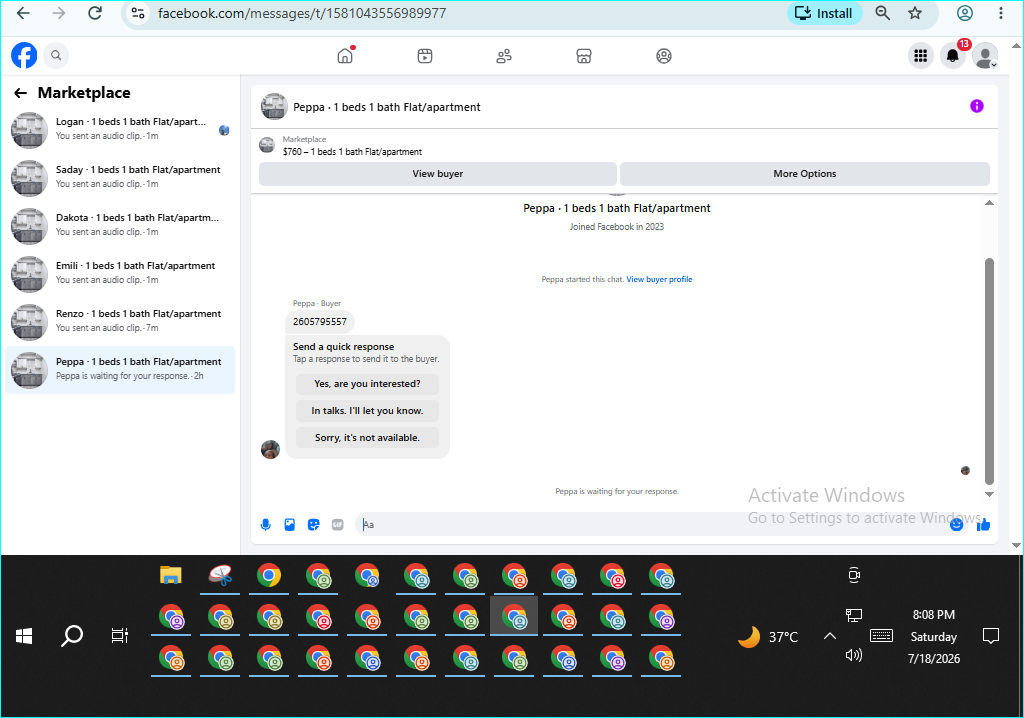Open Chrome three-dot menu
The width and height of the screenshot is (1024, 718).
[1000, 13]
